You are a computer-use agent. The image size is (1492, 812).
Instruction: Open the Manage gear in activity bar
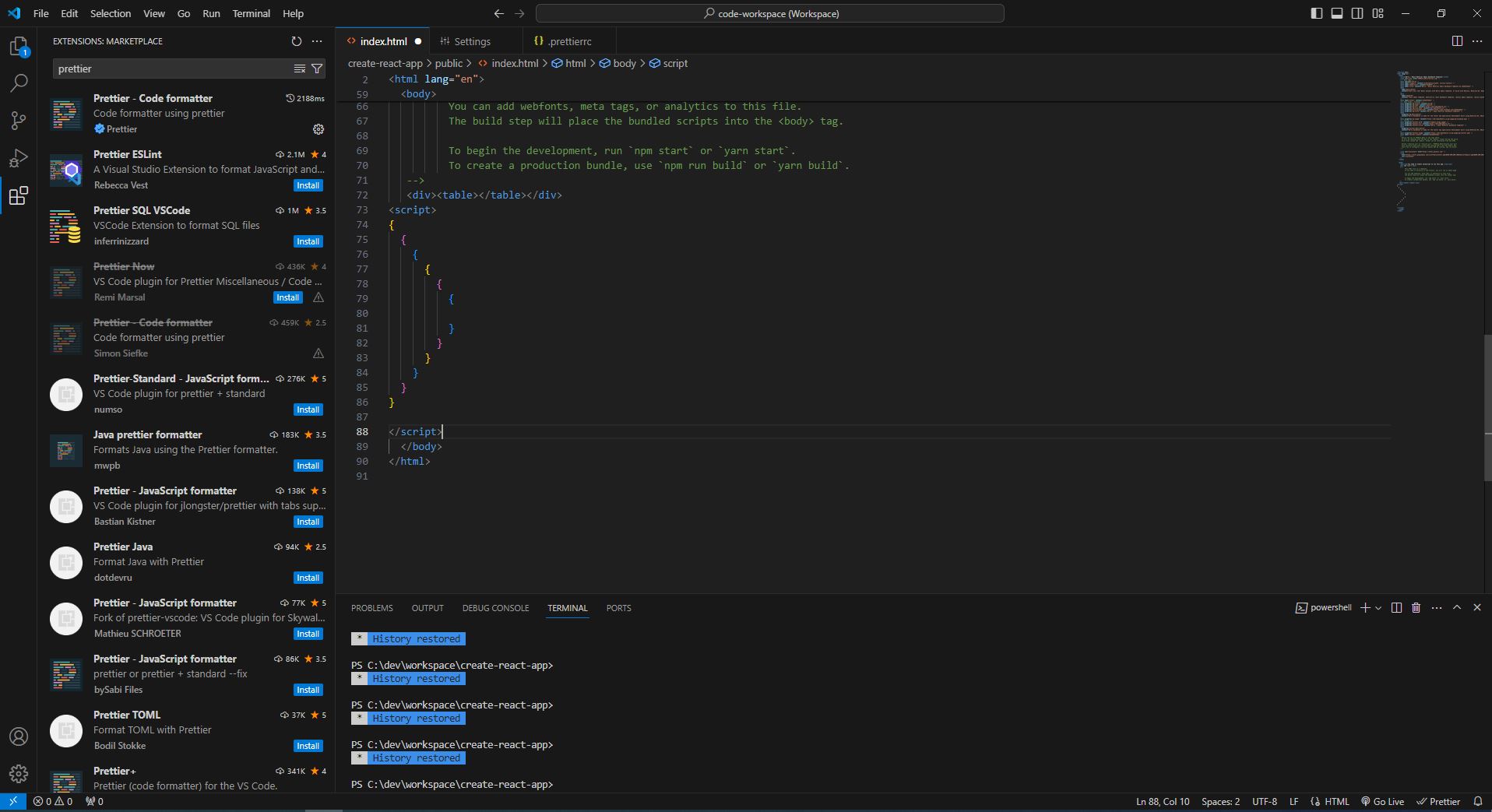pos(19,774)
